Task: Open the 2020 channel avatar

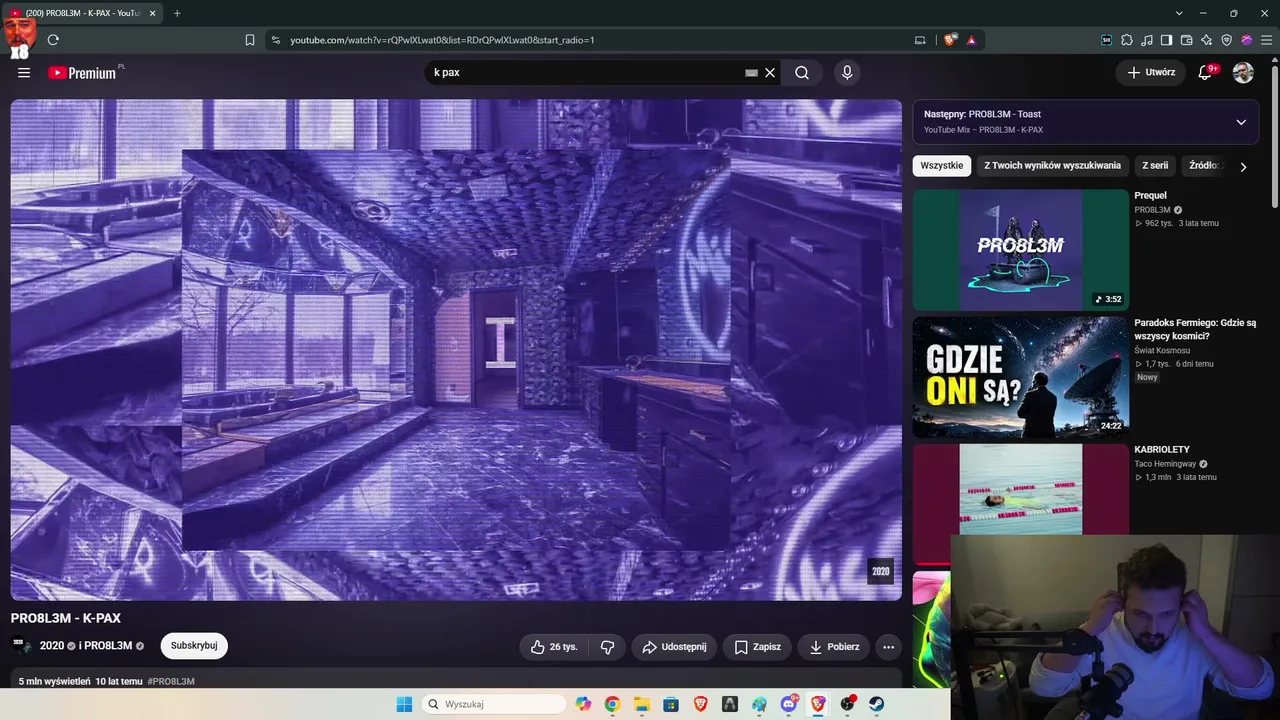Action: (x=20, y=645)
